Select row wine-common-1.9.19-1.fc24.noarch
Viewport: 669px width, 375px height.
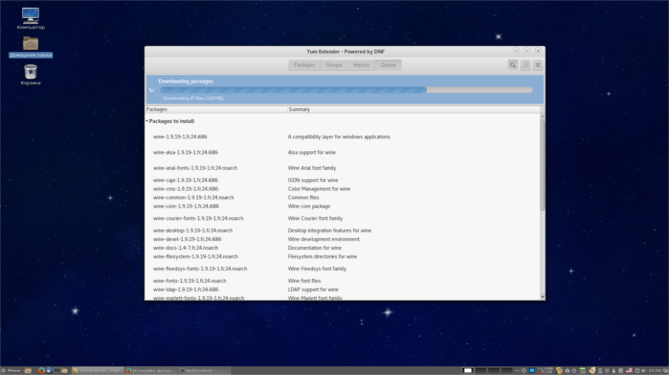(343, 198)
